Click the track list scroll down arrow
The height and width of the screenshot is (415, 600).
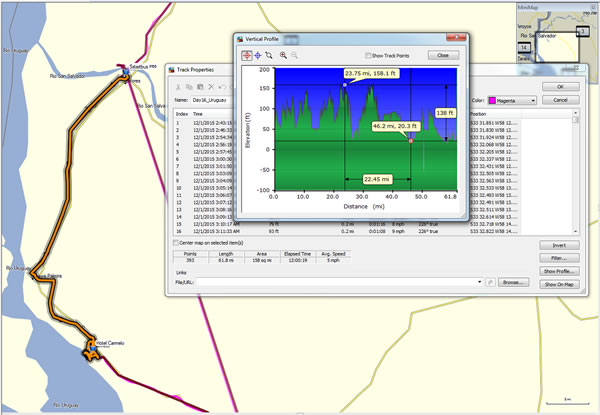pyautogui.click(x=575, y=232)
